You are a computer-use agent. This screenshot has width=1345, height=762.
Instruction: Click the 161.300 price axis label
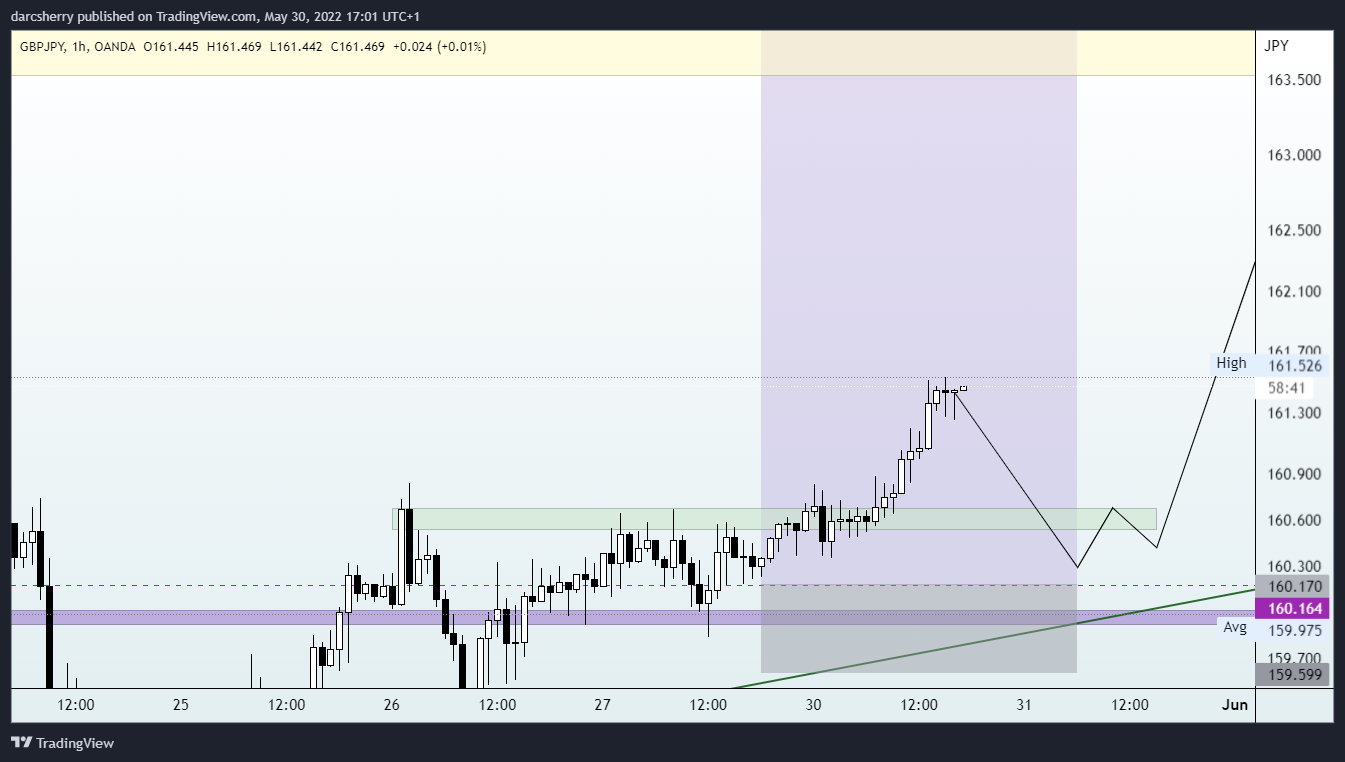(1294, 412)
